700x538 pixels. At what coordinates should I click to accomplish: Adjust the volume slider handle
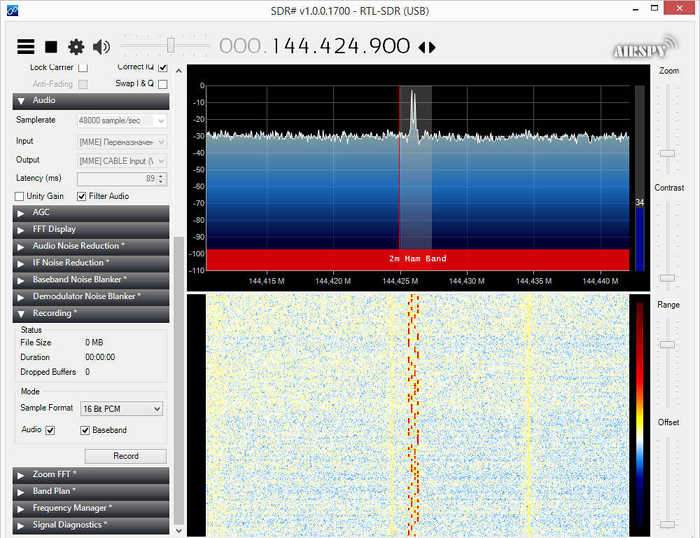coord(171,46)
